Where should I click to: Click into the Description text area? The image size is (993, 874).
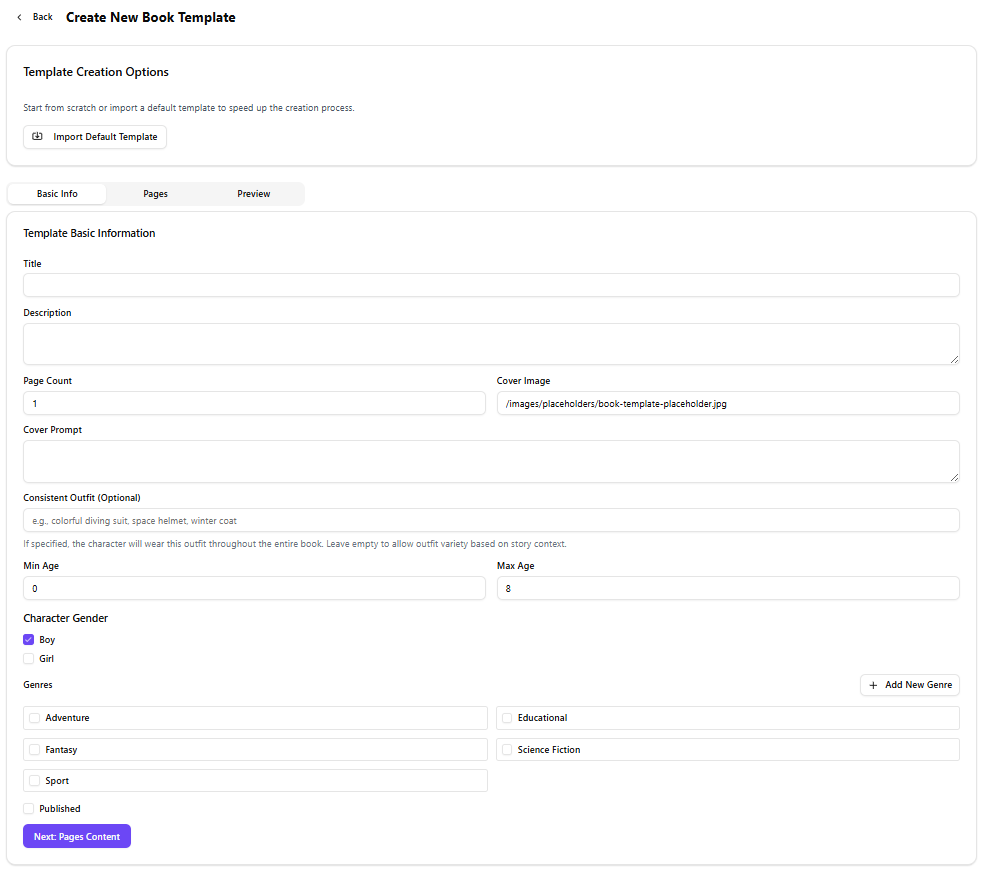[491, 344]
